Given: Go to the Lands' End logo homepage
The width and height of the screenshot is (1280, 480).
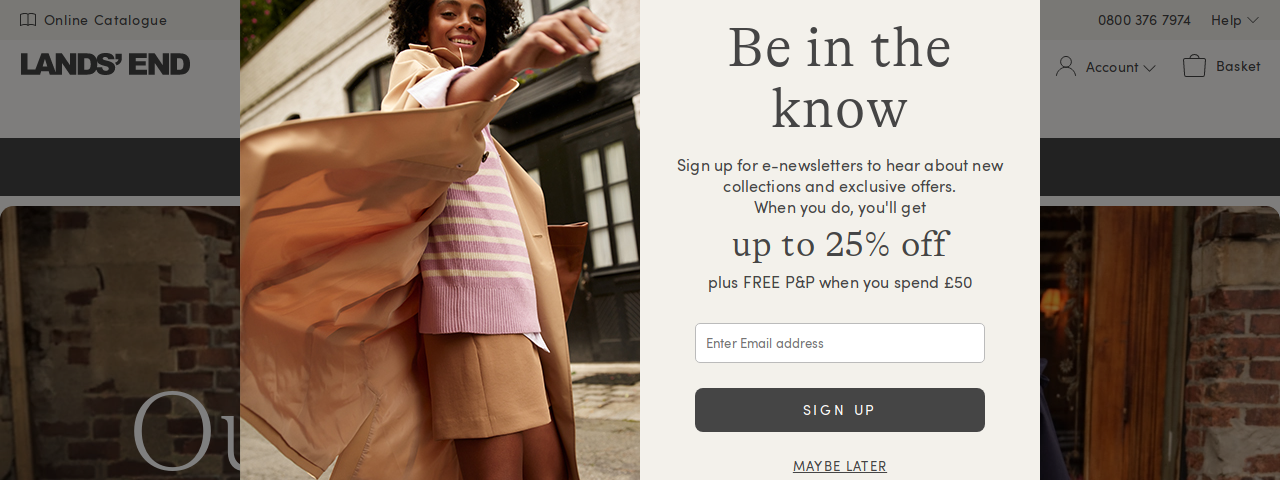Looking at the screenshot, I should (105, 64).
